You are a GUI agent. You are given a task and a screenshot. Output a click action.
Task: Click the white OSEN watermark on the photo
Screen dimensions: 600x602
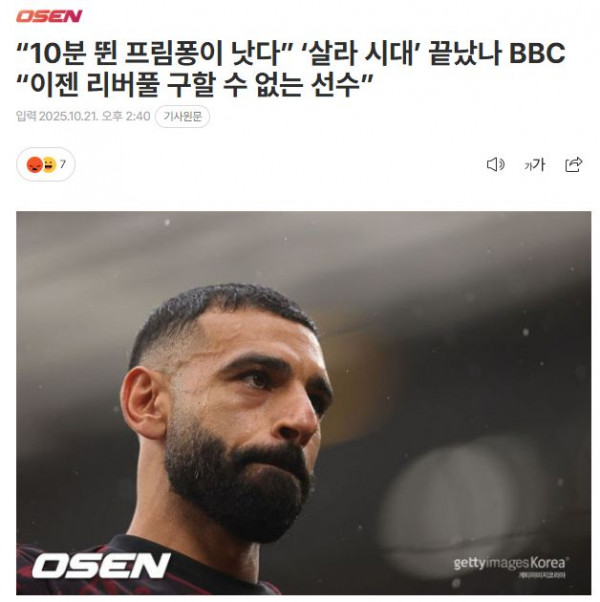101,566
